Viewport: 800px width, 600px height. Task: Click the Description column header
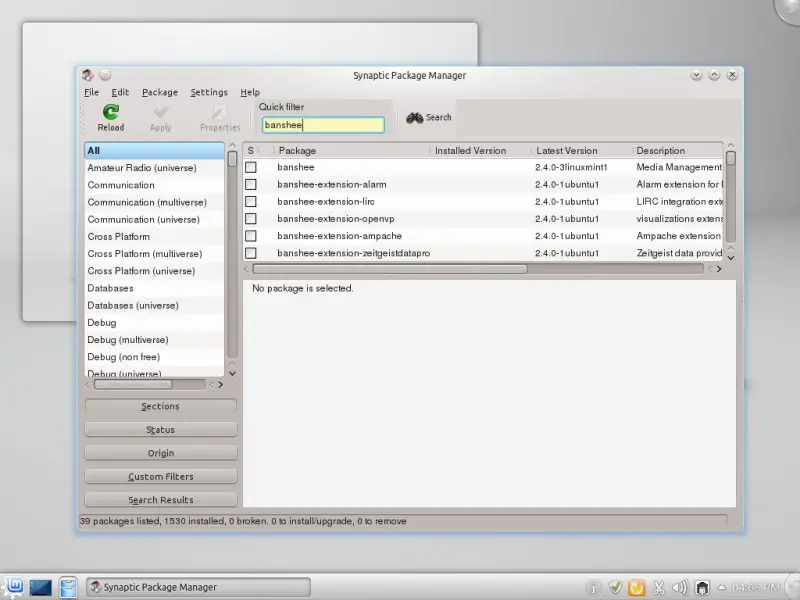coord(678,151)
